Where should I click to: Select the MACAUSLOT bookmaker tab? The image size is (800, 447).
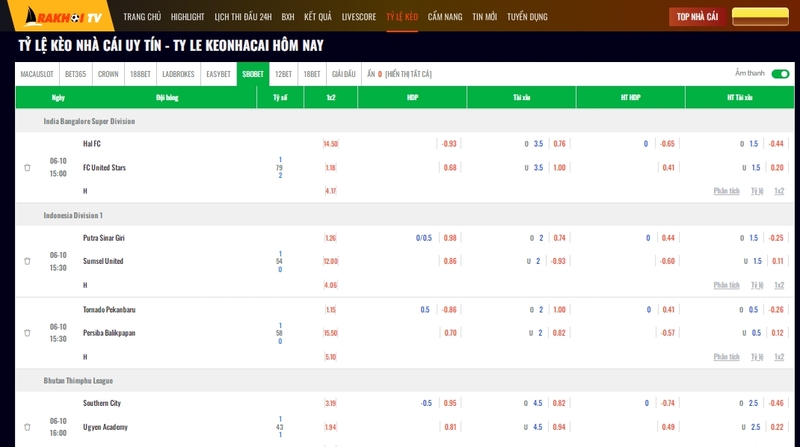pyautogui.click(x=38, y=74)
